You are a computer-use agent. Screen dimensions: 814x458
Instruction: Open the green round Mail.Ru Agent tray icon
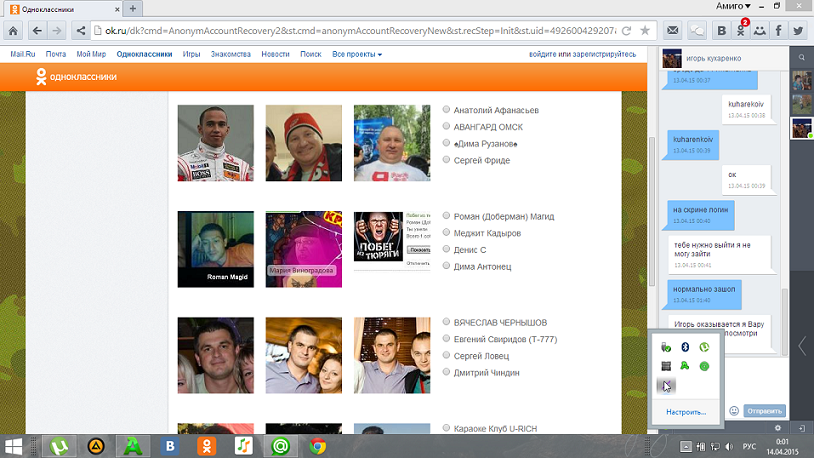coord(704,366)
